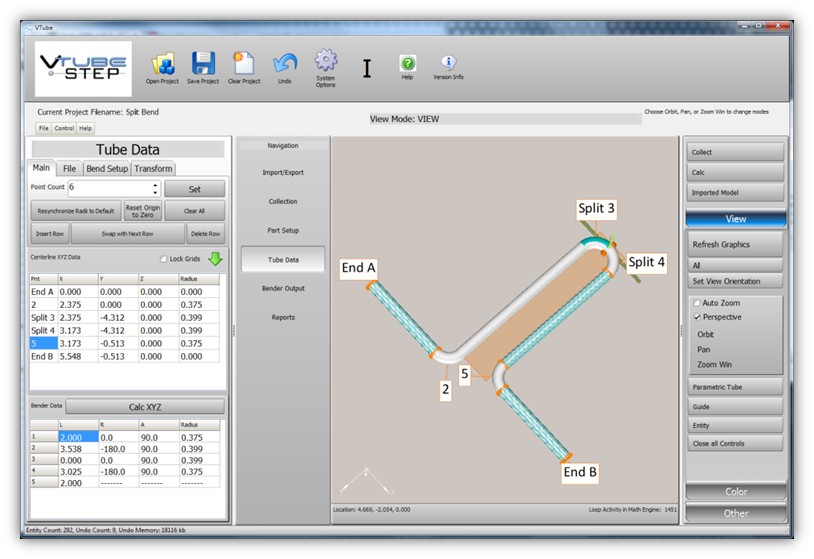Click the Refresh Graphics button
Screen dimensions: 814x559
[736, 244]
